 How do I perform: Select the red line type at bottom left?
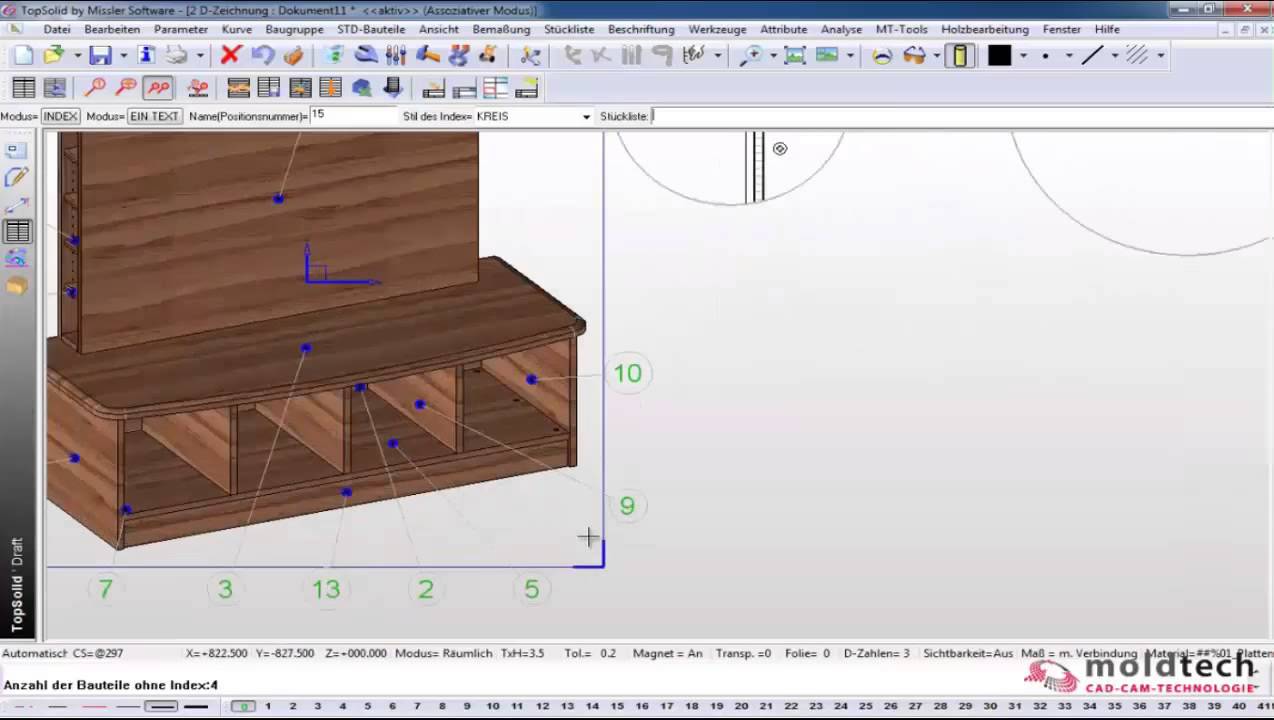point(94,706)
